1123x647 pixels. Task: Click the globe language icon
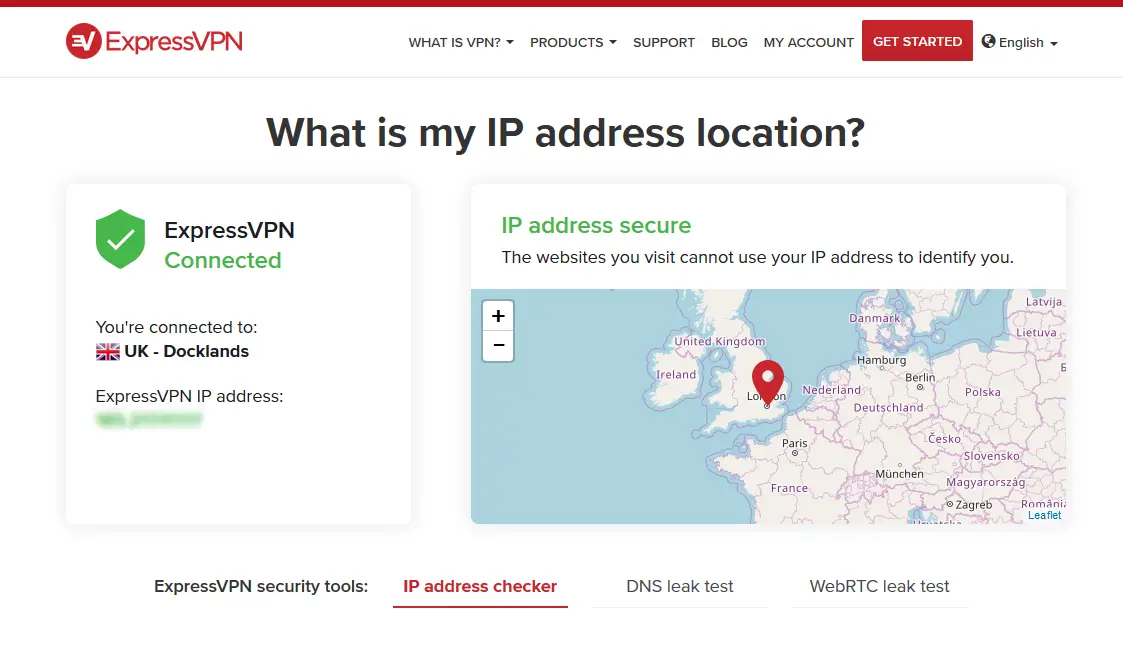989,42
